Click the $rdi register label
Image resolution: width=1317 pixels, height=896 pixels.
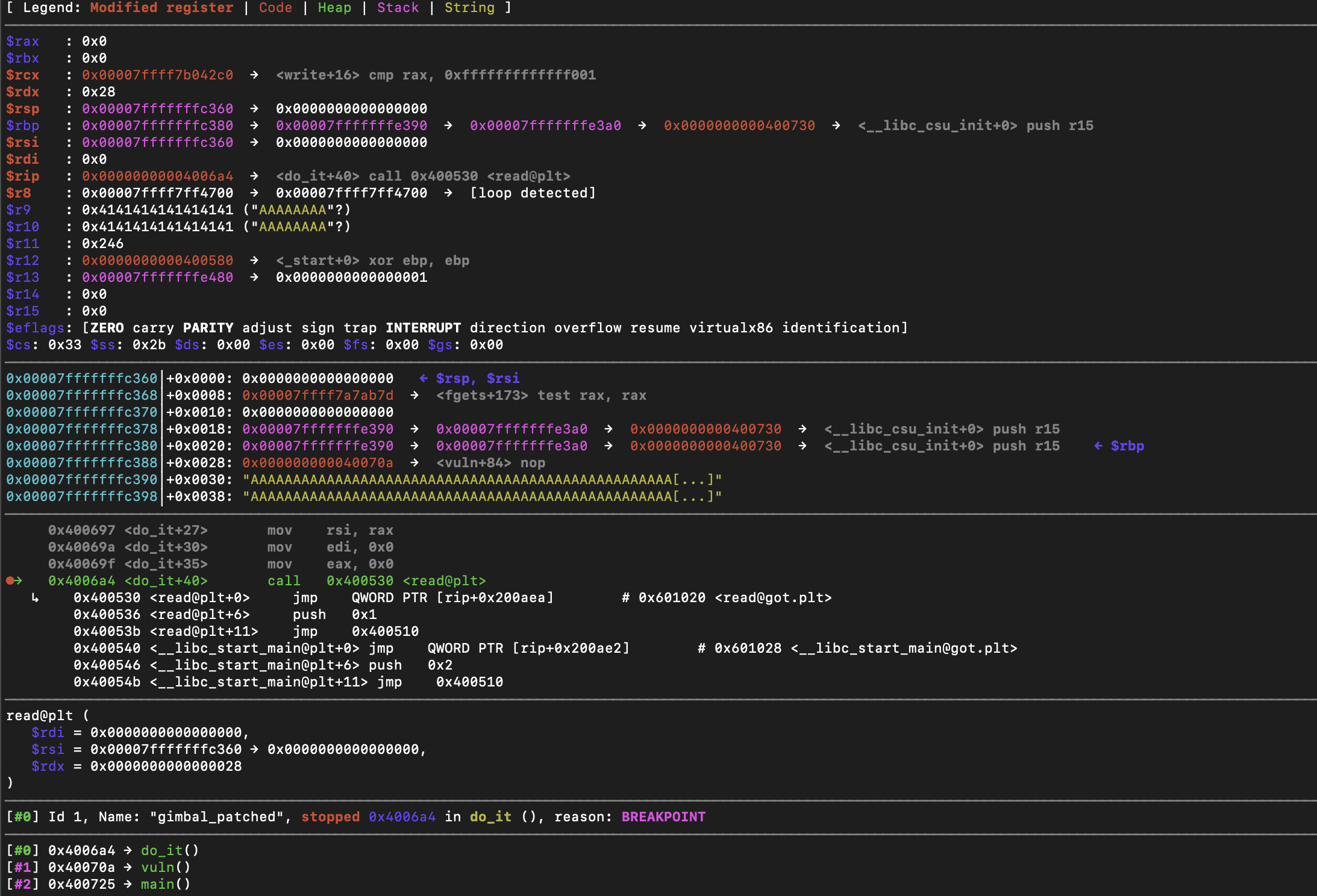click(22, 160)
